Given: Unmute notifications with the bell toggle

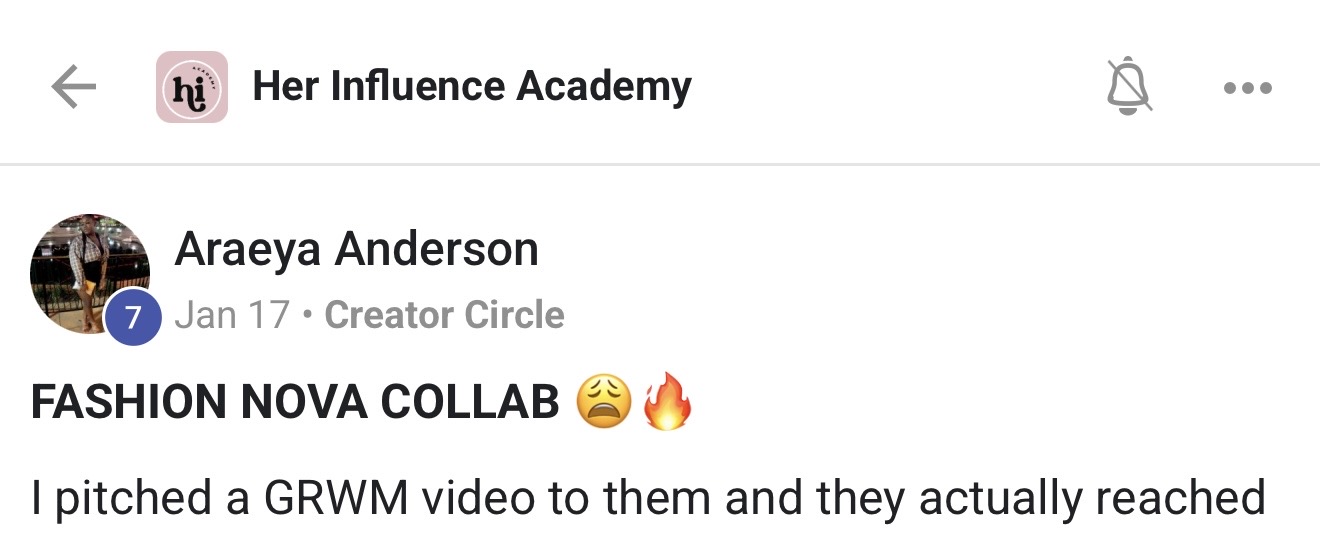Looking at the screenshot, I should [1129, 87].
